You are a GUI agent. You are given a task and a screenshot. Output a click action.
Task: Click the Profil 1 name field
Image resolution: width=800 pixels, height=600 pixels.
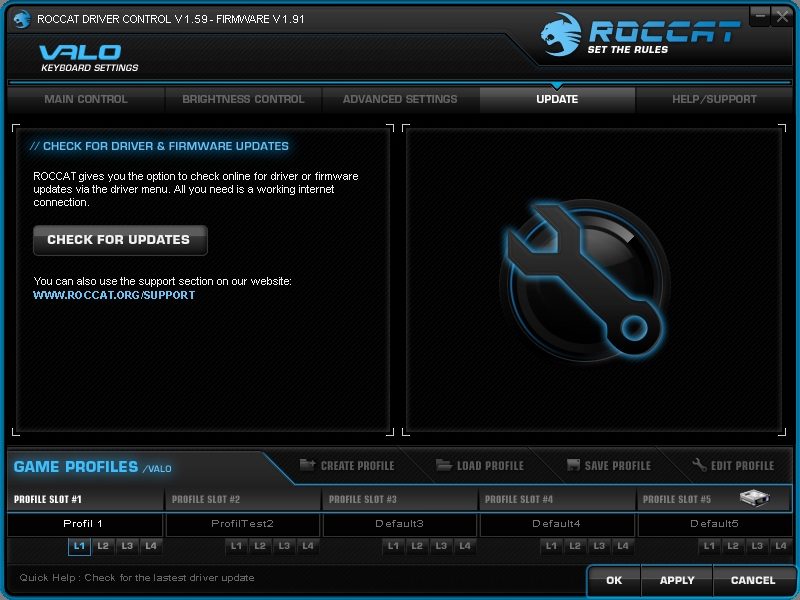pyautogui.click(x=85, y=524)
